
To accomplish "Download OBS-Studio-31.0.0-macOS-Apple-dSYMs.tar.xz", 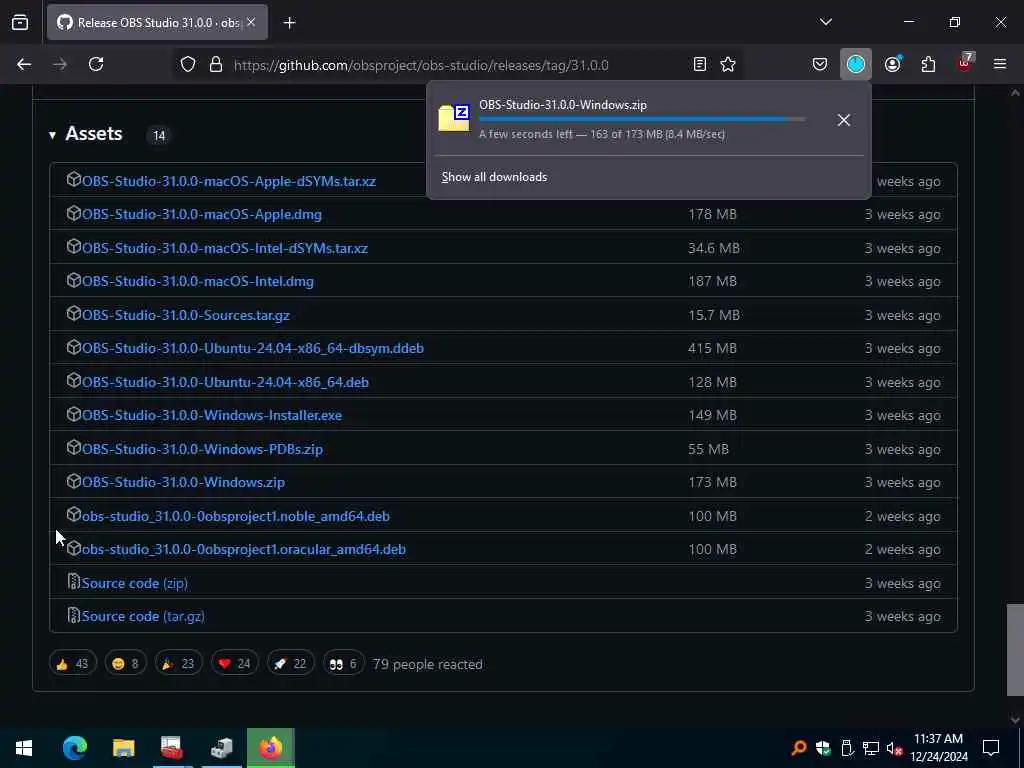I will coord(229,181).
